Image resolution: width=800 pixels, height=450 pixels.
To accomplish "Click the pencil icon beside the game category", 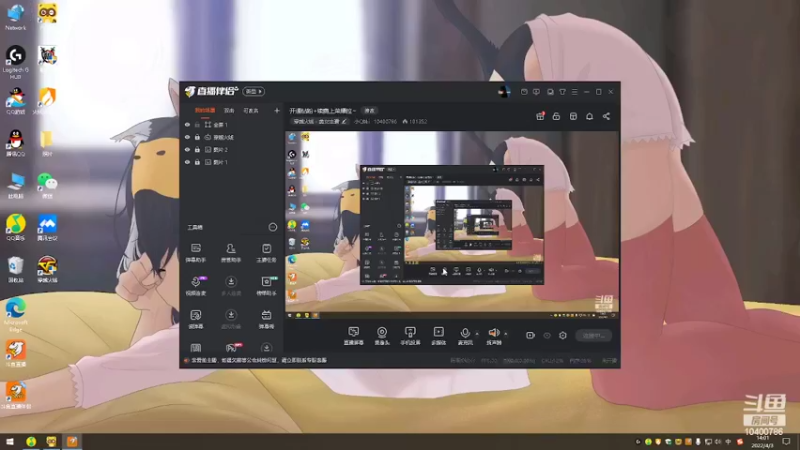I will pyautogui.click(x=344, y=121).
